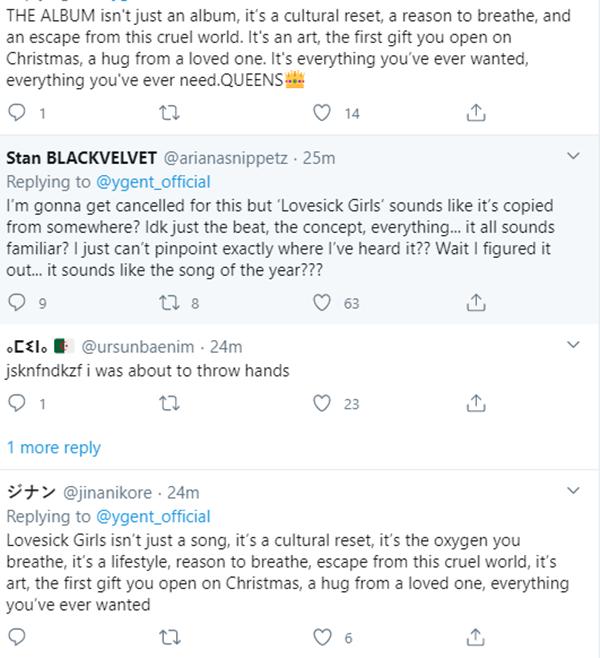Retweet Stan BLACKVELVET's Lovesick Girls tweet
This screenshot has height=658, width=600.
(x=170, y=302)
